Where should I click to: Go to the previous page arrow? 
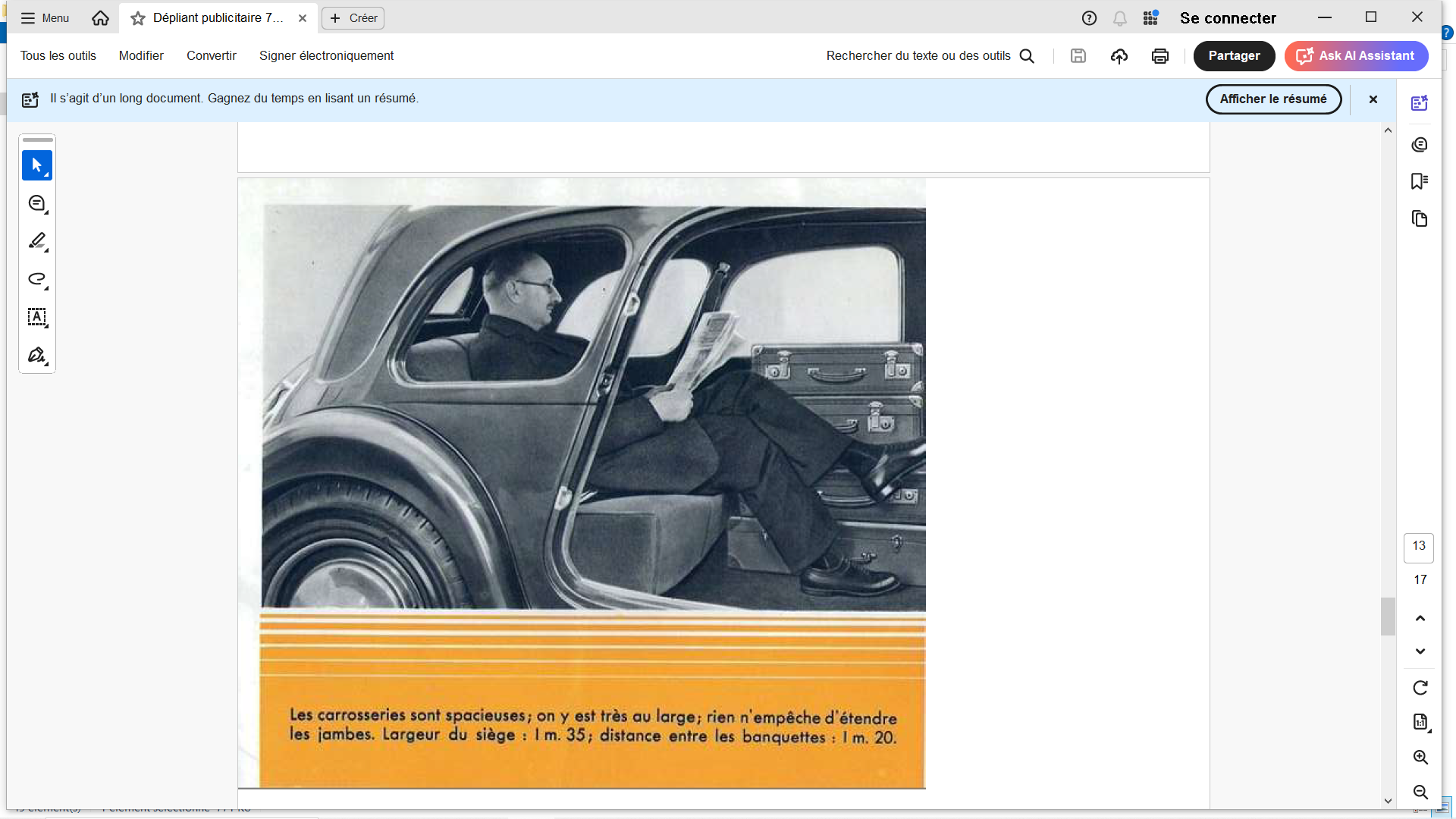pyautogui.click(x=1420, y=618)
